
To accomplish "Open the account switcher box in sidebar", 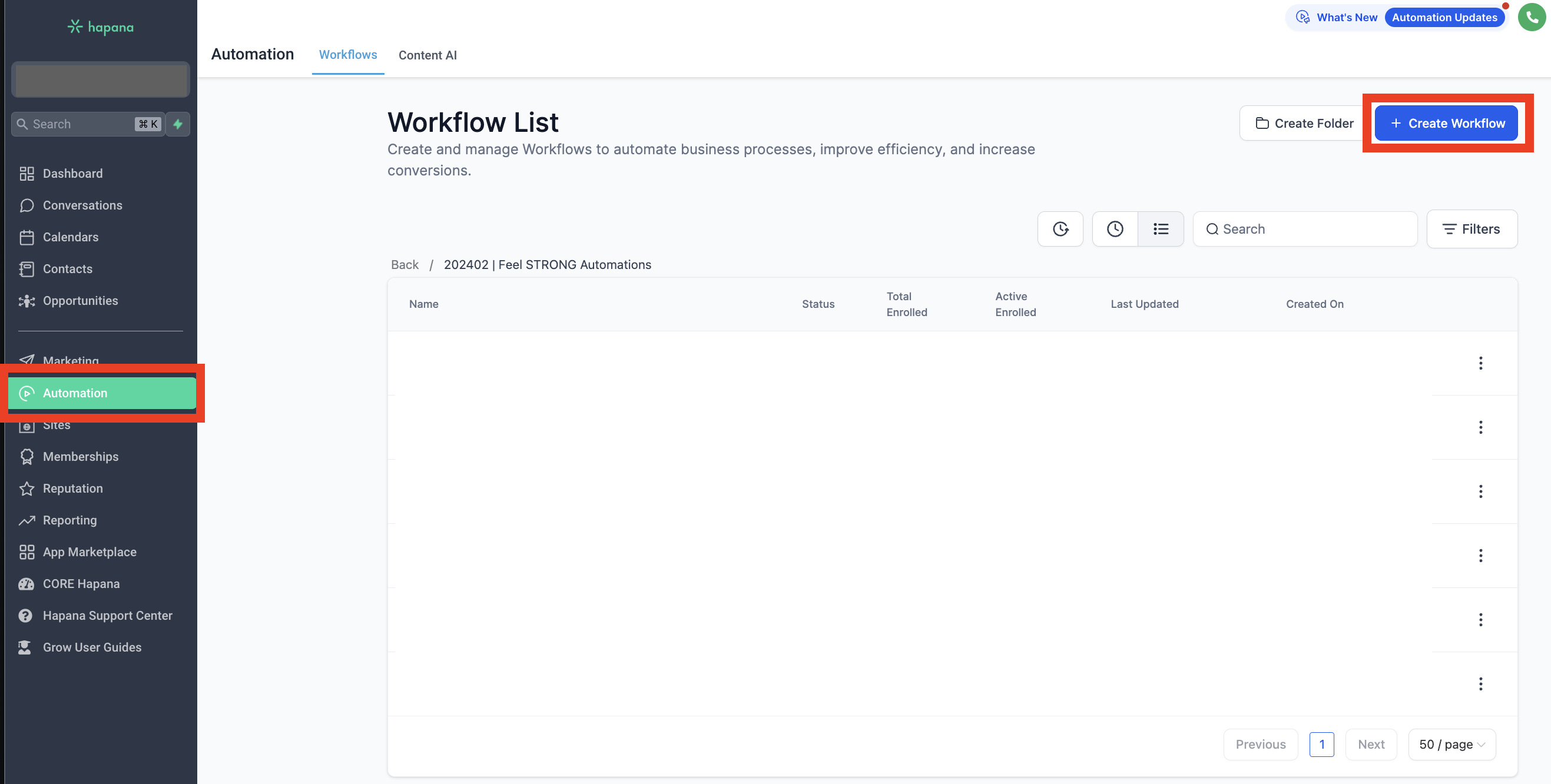I will pos(101,80).
